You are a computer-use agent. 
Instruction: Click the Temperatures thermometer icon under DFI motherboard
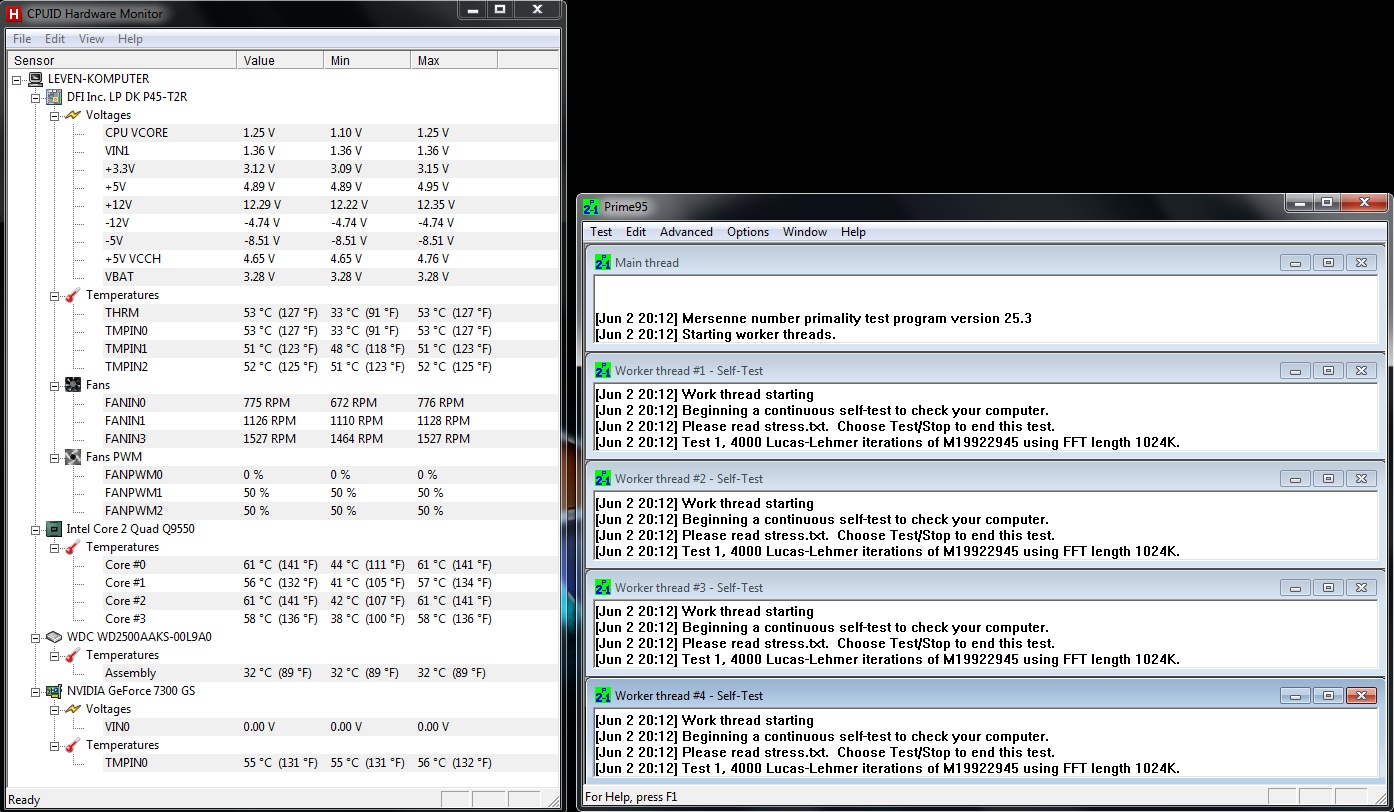[x=73, y=295]
